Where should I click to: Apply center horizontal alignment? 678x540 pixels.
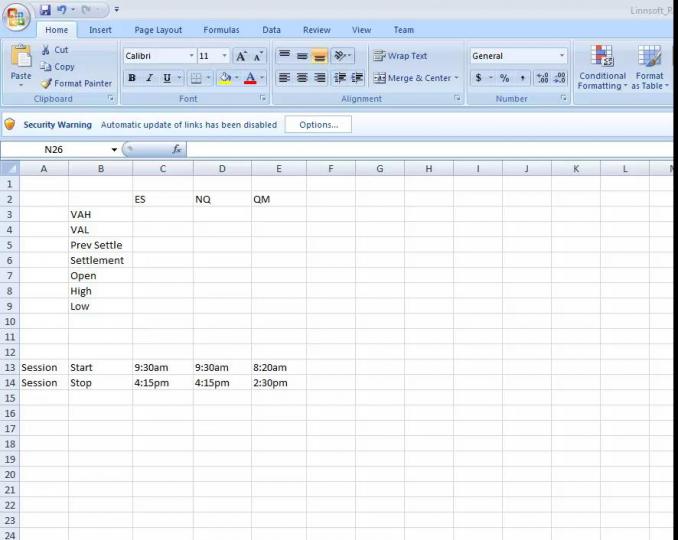pos(302,78)
